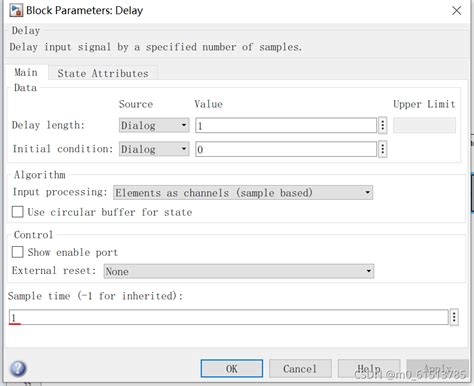The width and height of the screenshot is (474, 386).
Task: Open Input processing dropdown
Action: tap(243, 193)
